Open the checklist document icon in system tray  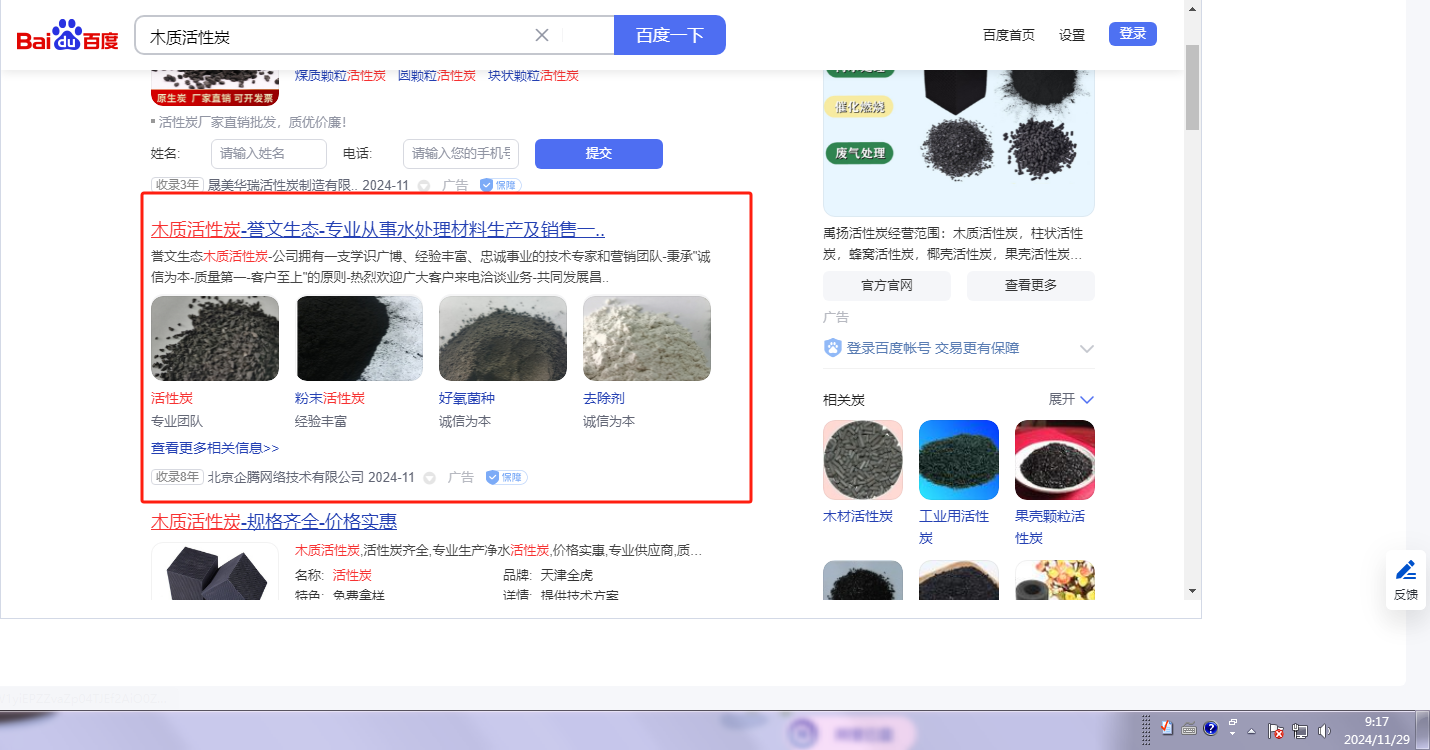tap(1166, 729)
